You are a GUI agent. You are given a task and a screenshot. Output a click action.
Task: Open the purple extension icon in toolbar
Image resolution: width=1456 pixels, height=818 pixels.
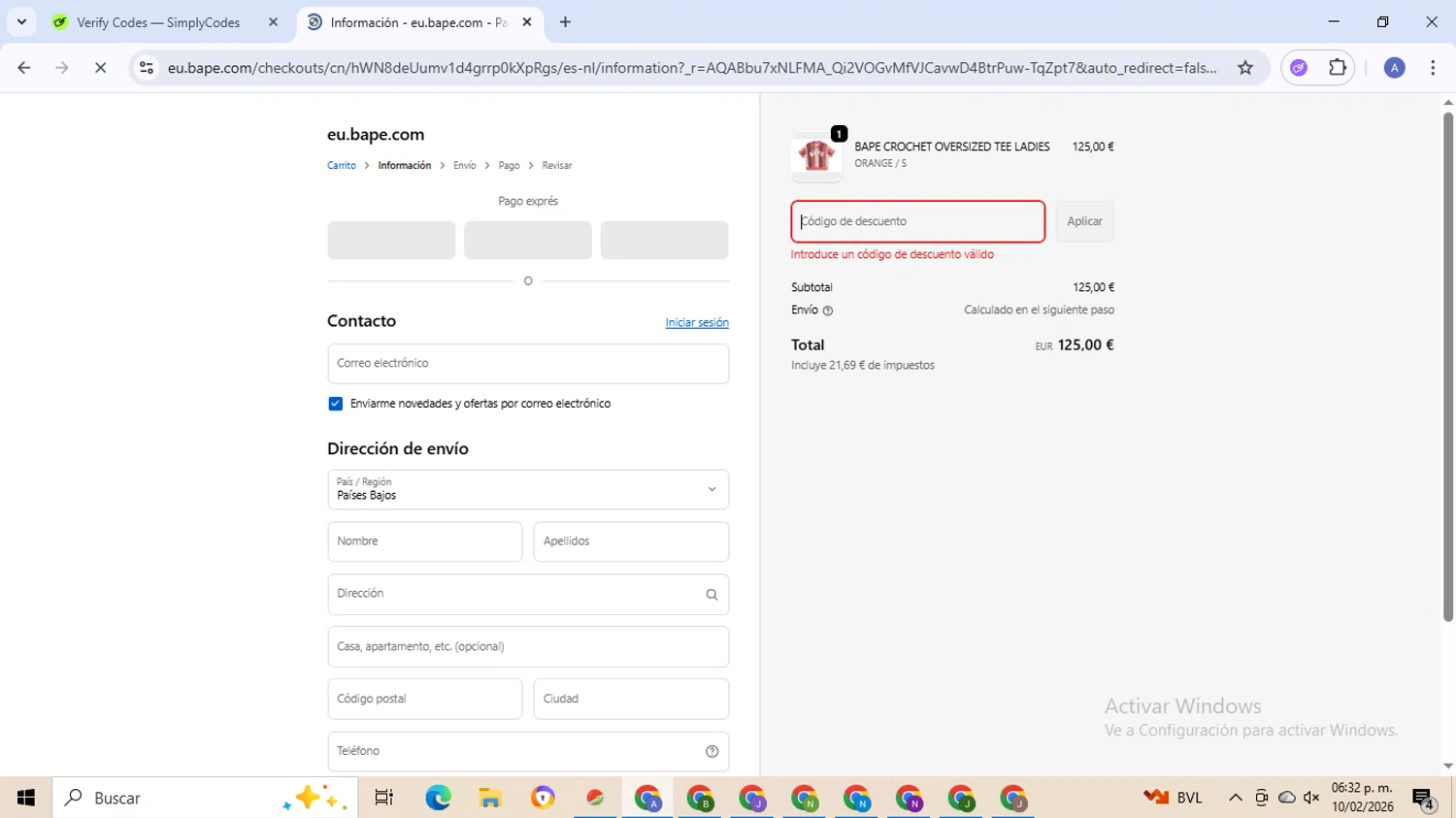pos(1299,68)
